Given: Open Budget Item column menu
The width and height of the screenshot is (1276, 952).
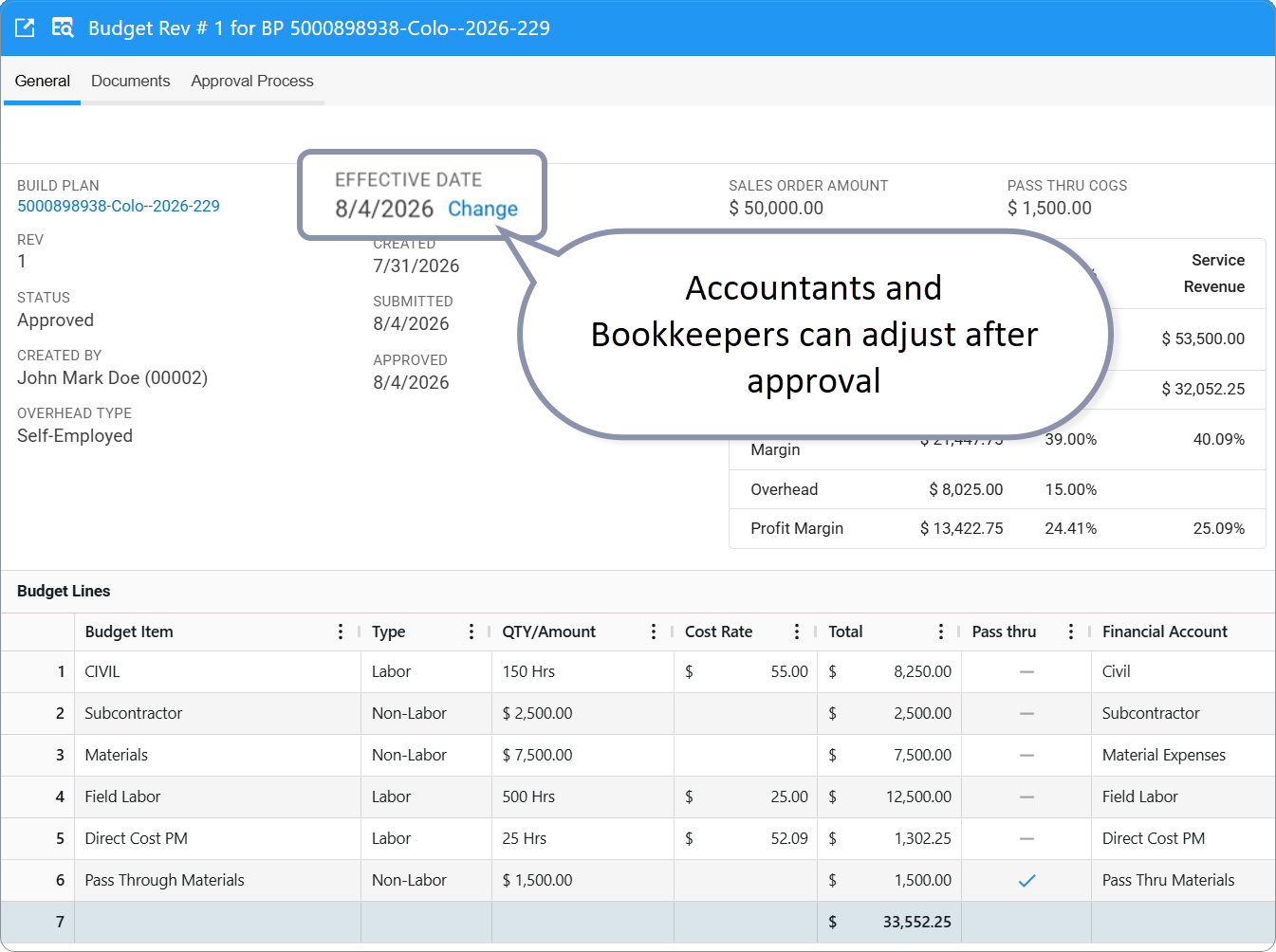Looking at the screenshot, I should (341, 632).
